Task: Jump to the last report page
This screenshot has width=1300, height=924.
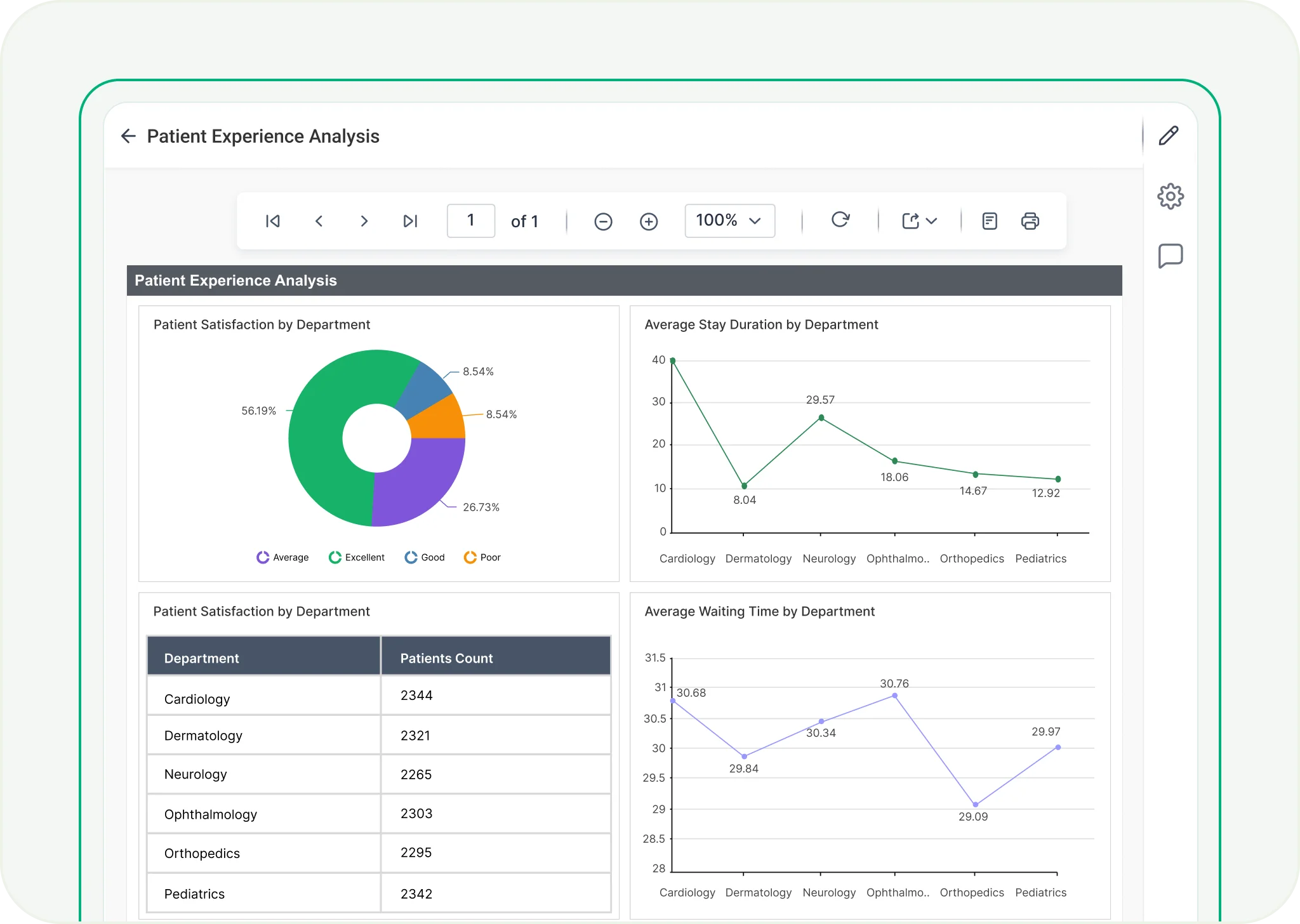Action: (x=410, y=221)
